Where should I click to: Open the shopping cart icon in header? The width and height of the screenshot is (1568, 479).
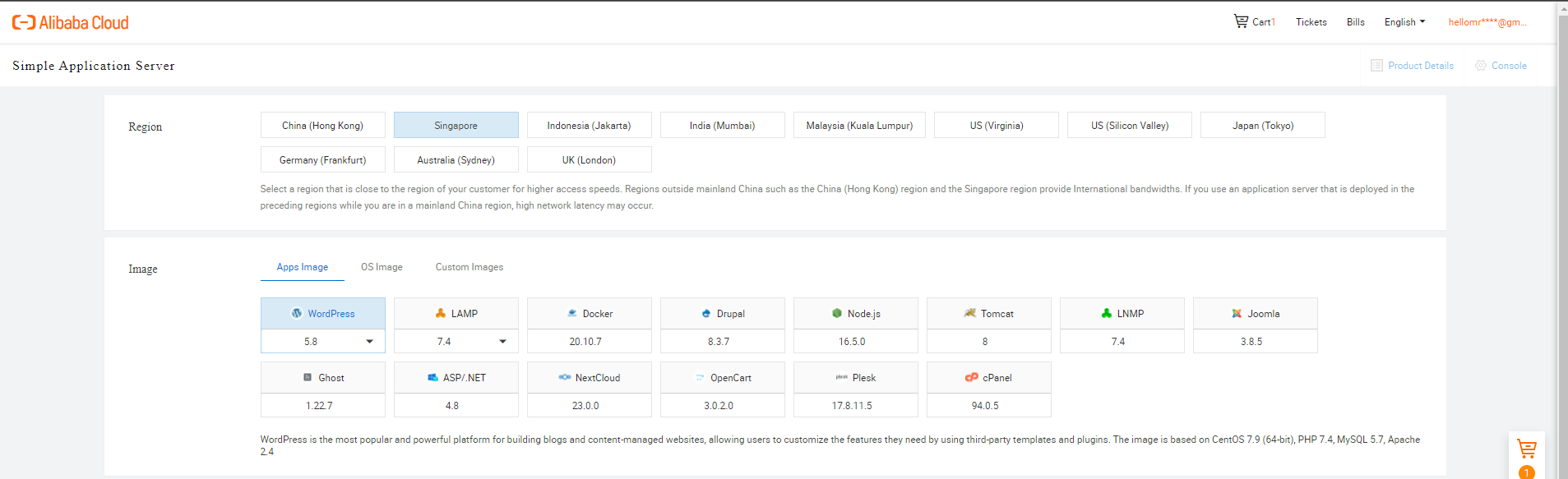pos(1241,21)
